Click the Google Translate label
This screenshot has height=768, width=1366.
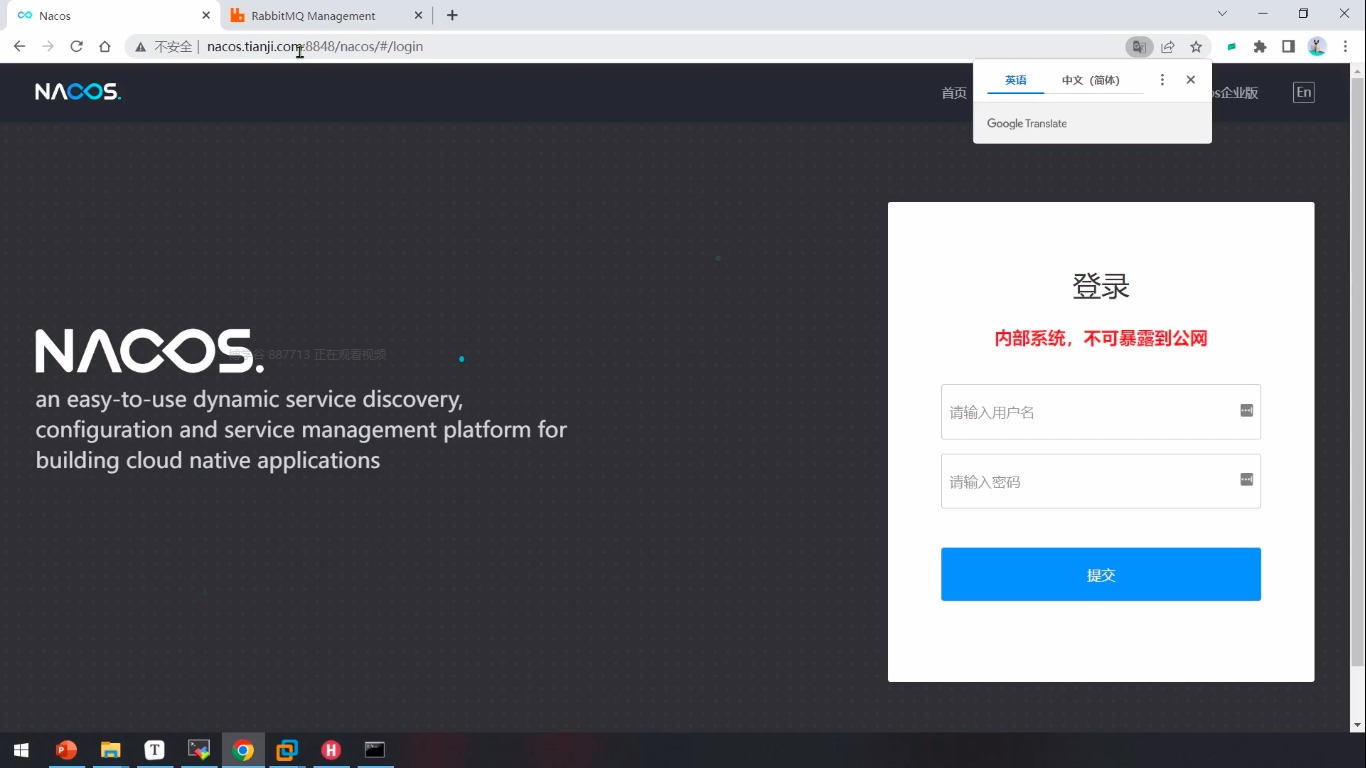tap(1027, 123)
